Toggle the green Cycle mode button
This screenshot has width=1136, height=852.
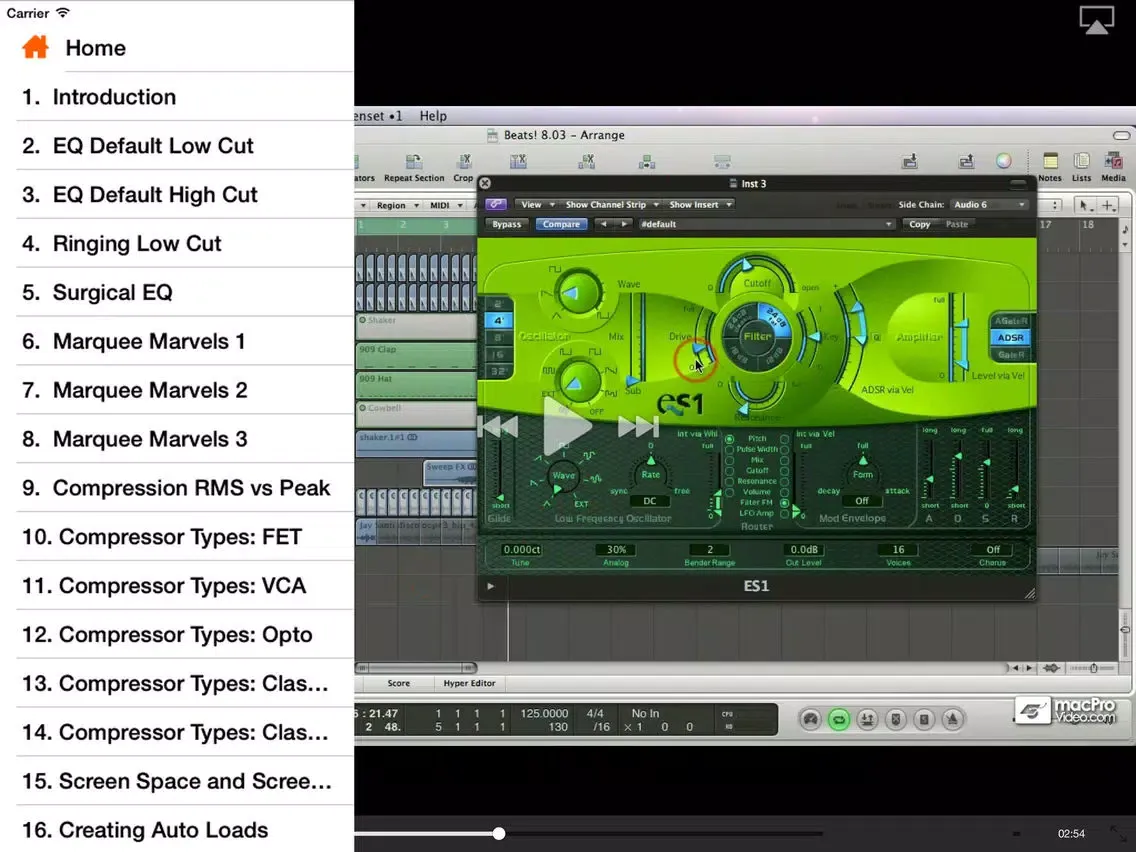click(x=839, y=719)
